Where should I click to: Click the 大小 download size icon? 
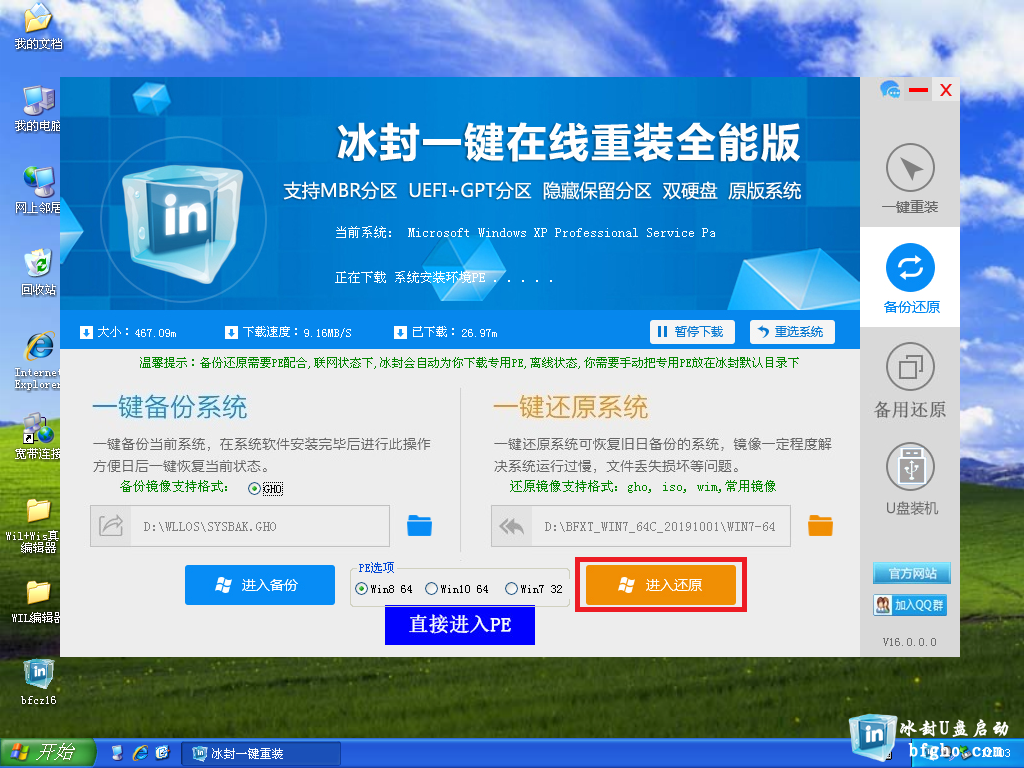86,332
